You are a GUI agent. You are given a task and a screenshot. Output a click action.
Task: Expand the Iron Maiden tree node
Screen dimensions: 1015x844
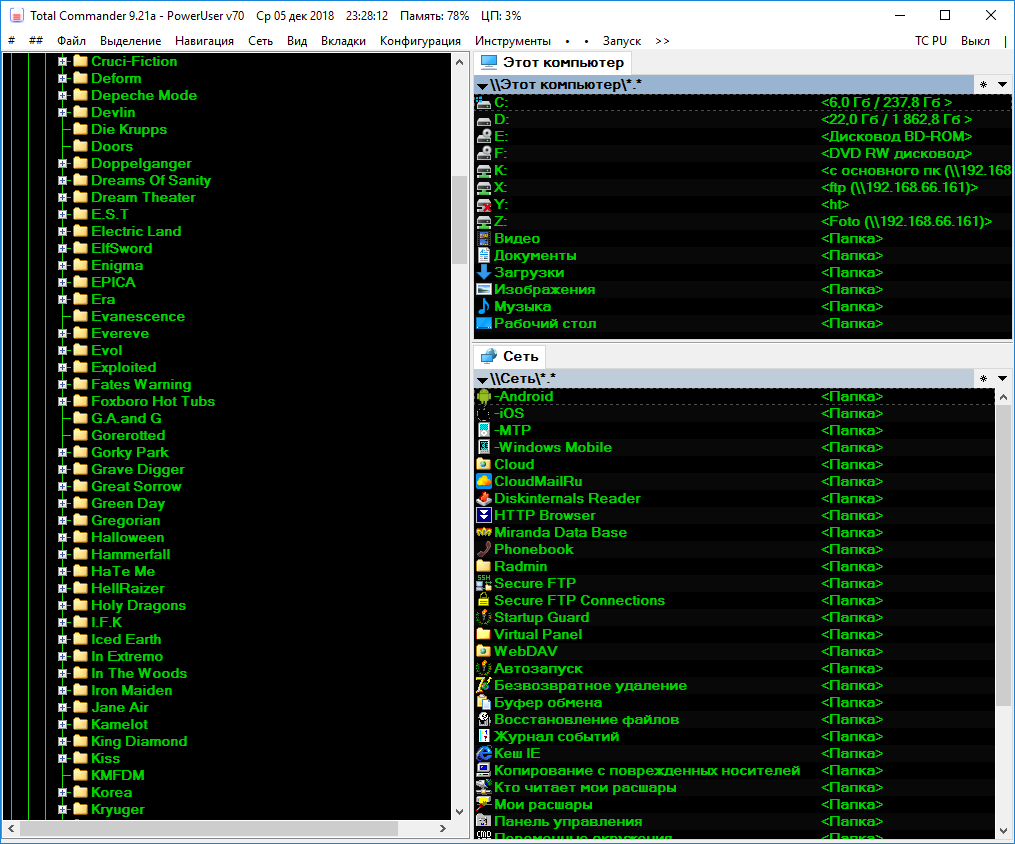pyautogui.click(x=62, y=691)
